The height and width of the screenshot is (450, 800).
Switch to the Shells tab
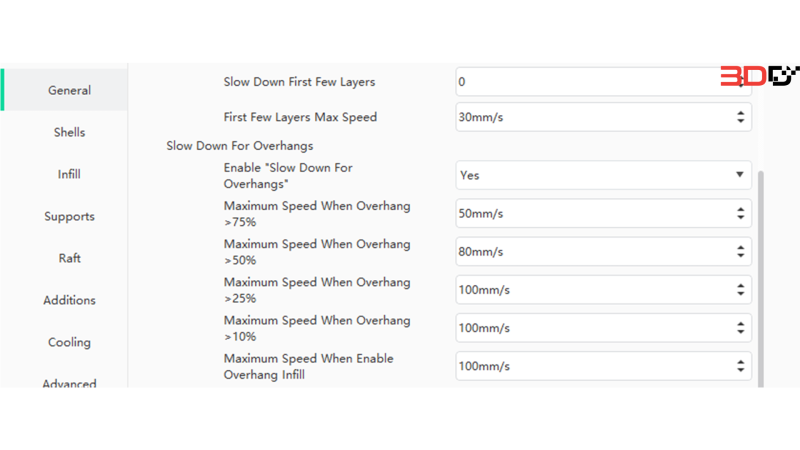tap(69, 132)
